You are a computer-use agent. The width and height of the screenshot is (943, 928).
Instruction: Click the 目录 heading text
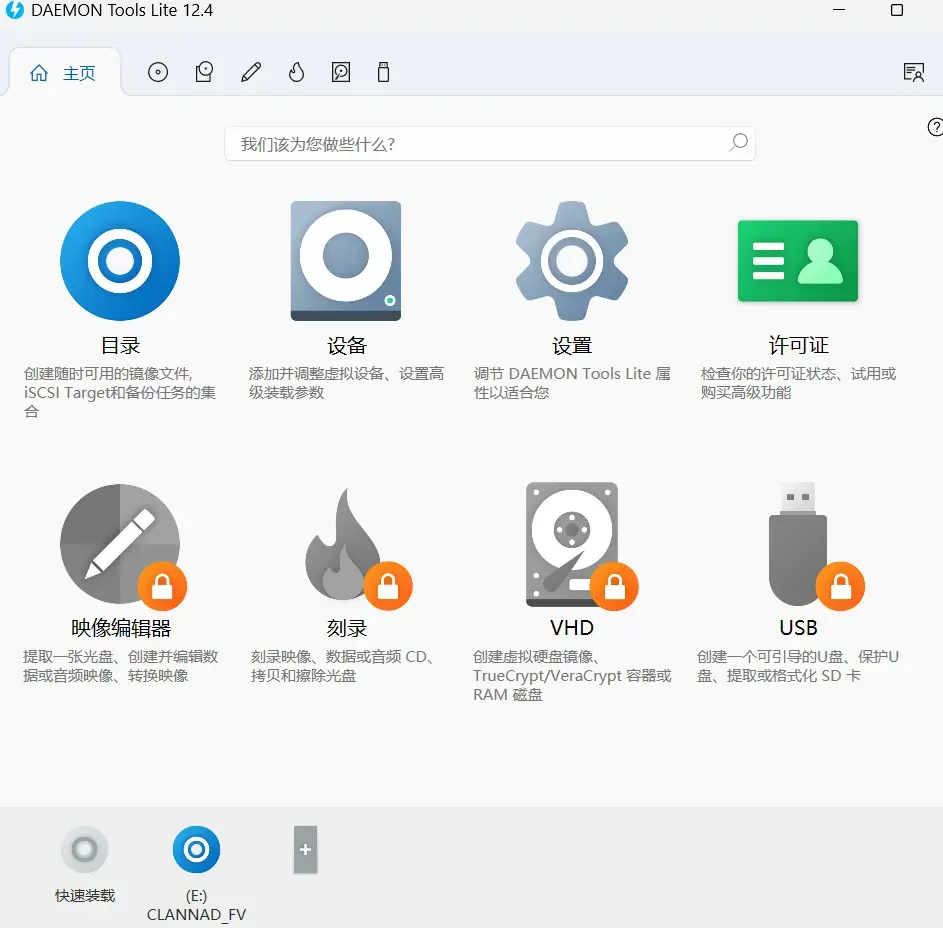120,346
